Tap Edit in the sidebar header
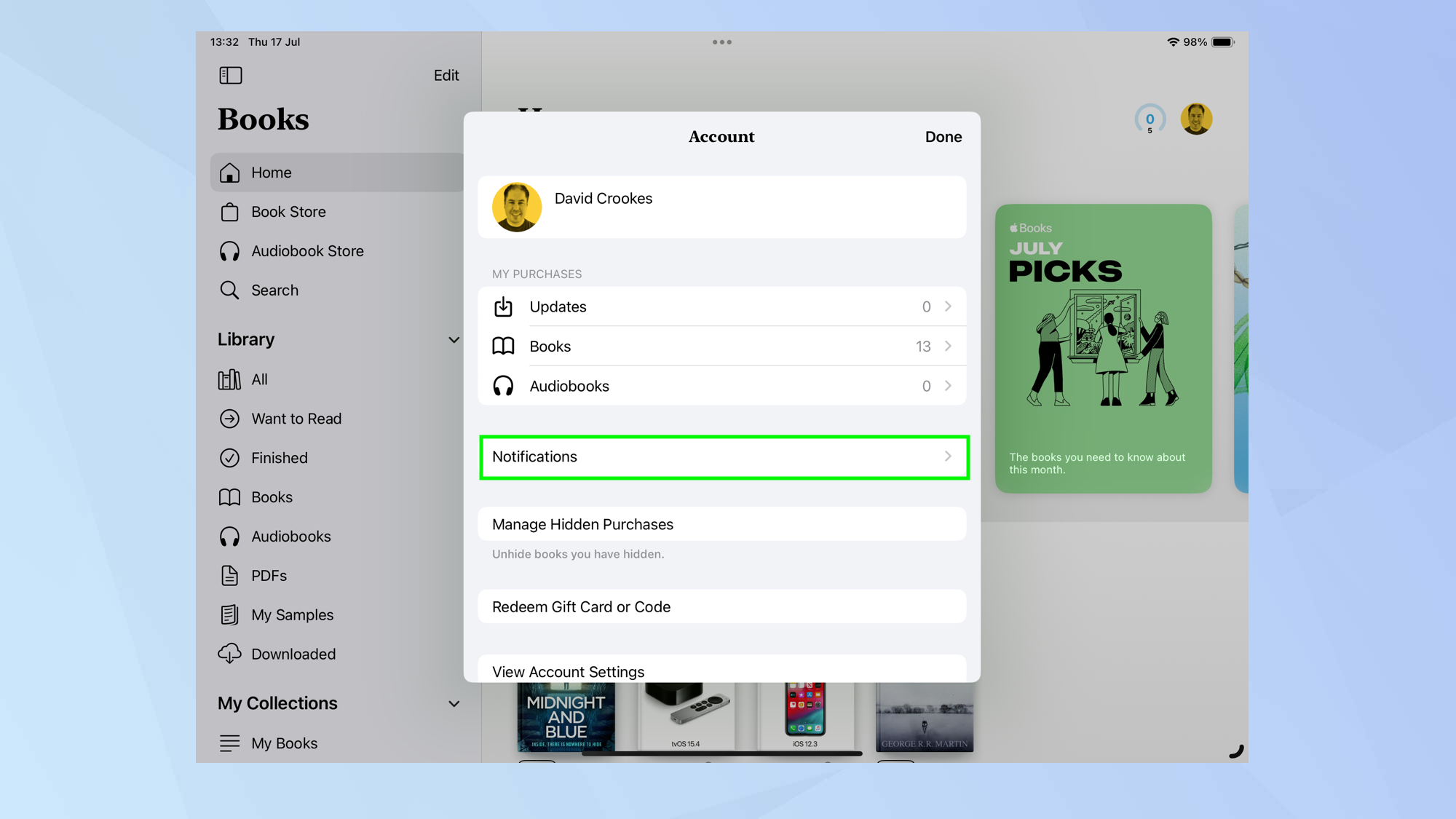The width and height of the screenshot is (1456, 819). tap(446, 75)
